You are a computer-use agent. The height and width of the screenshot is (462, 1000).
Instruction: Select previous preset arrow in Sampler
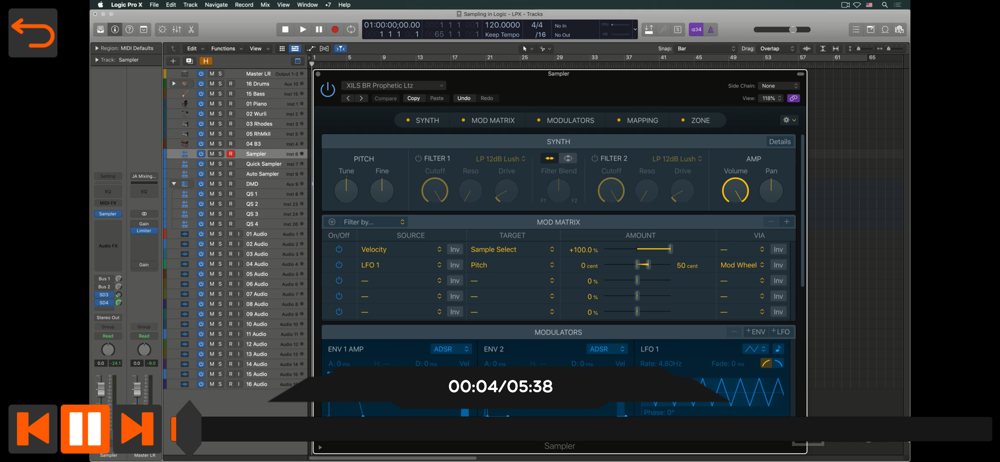click(x=348, y=98)
